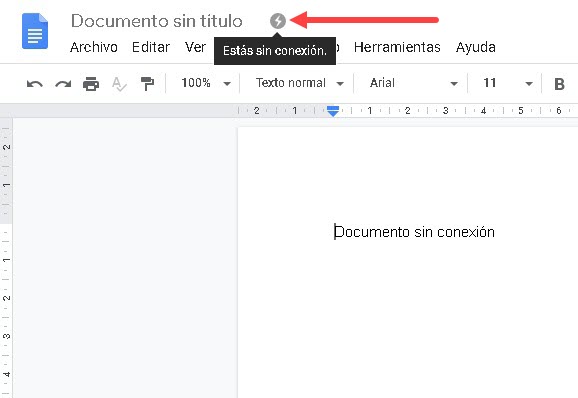
Task: Click the Print icon
Action: coord(91,84)
